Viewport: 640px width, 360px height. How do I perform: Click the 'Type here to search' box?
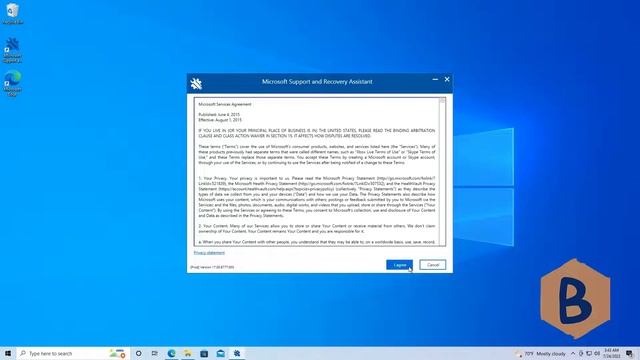tap(73, 353)
